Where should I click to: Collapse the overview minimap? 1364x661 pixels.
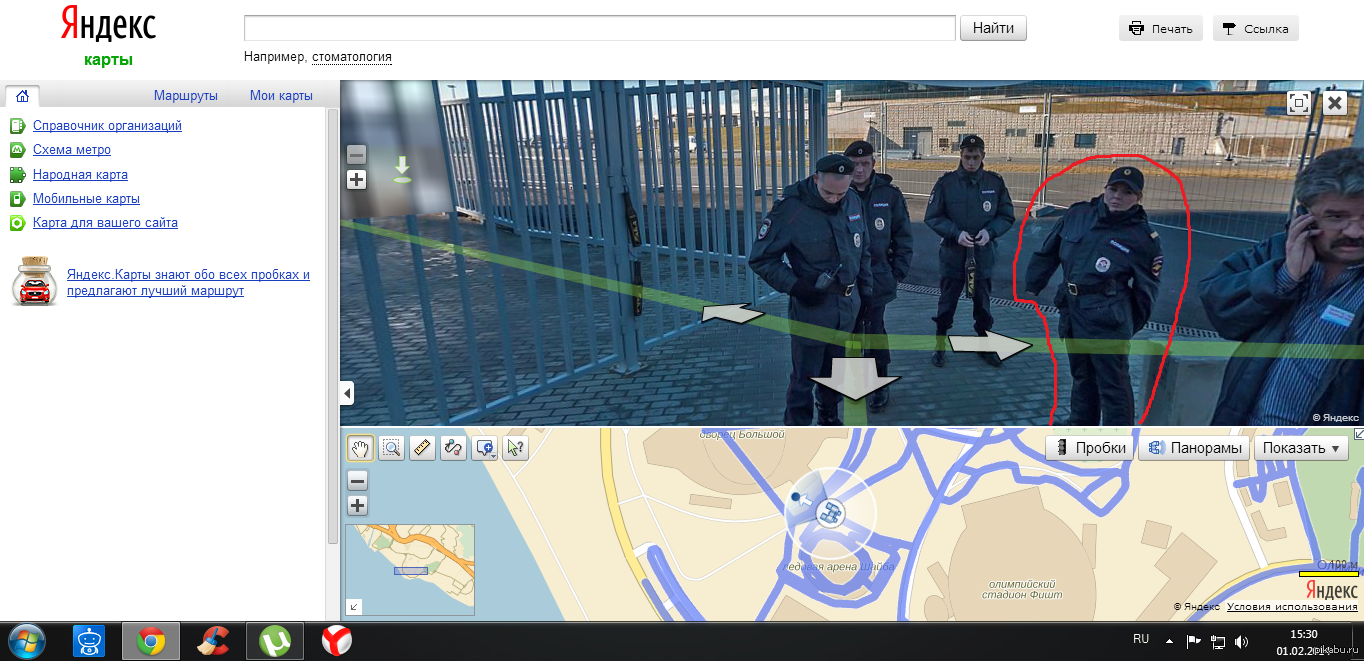pyautogui.click(x=354, y=606)
